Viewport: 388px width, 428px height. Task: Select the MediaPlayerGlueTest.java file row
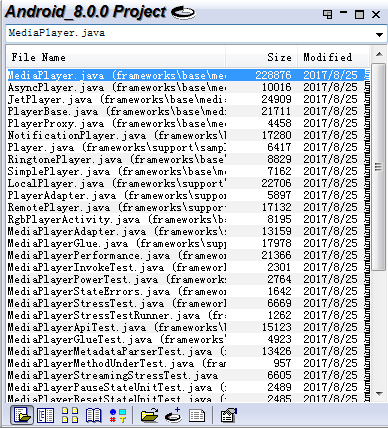click(188, 339)
